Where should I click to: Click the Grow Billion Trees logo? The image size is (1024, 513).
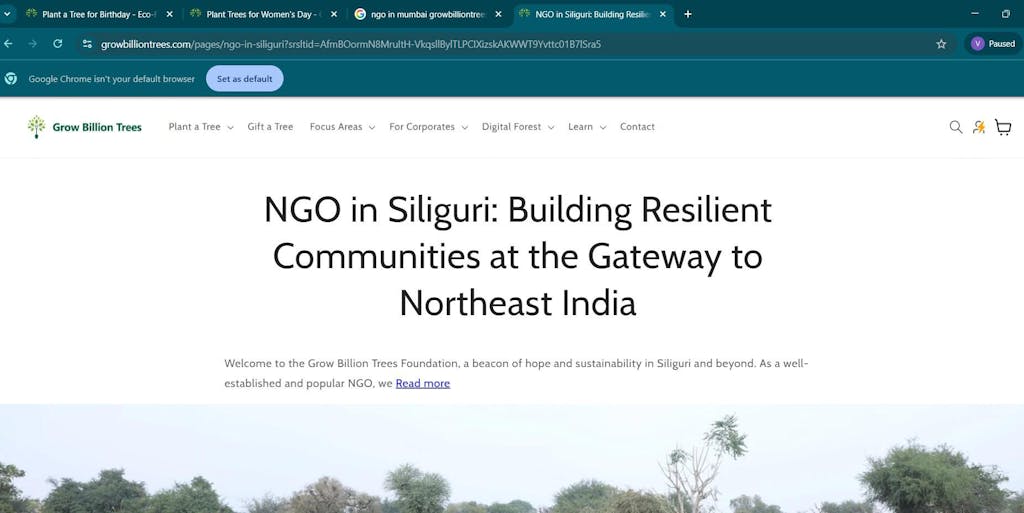pyautogui.click(x=85, y=127)
